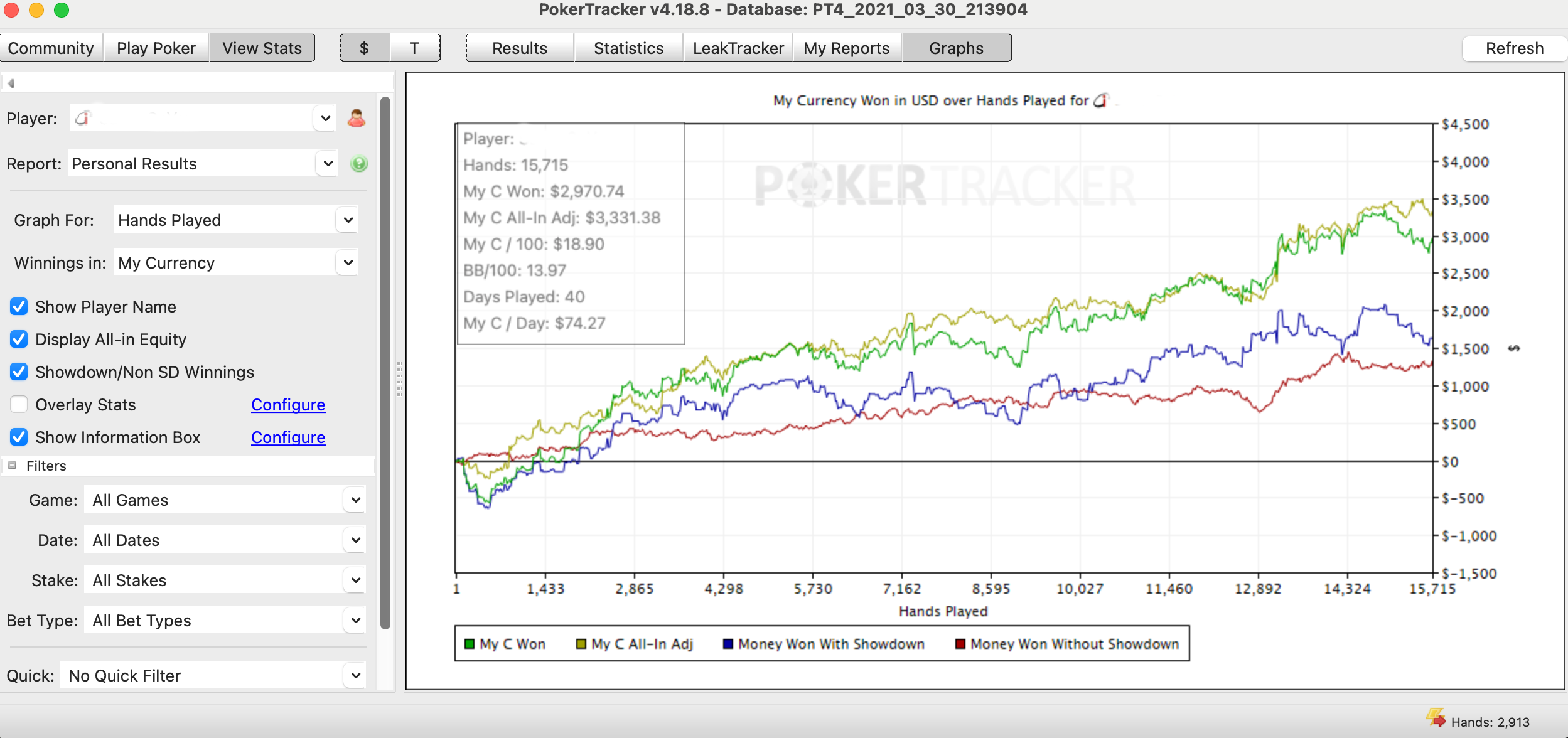
Task: Click the $4,500 y-axis label
Action: 1465,124
